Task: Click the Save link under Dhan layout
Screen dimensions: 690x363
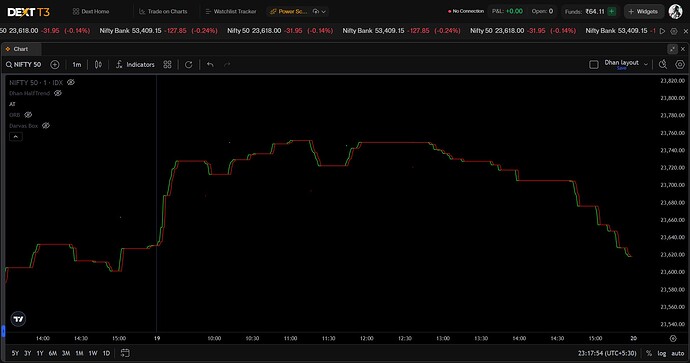Action: 621,69
